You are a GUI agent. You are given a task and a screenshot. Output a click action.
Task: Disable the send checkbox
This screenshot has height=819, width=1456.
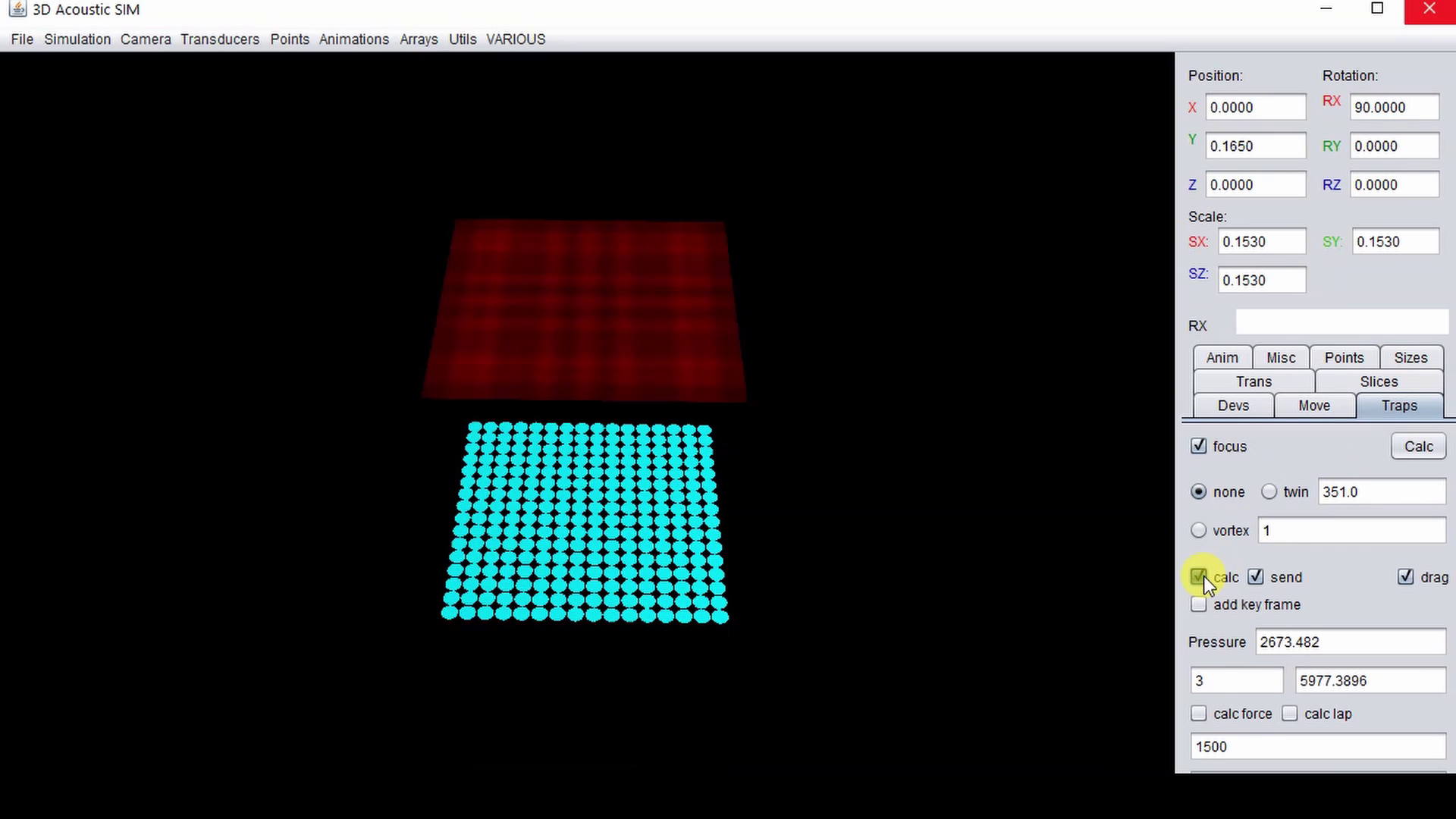tap(1255, 576)
